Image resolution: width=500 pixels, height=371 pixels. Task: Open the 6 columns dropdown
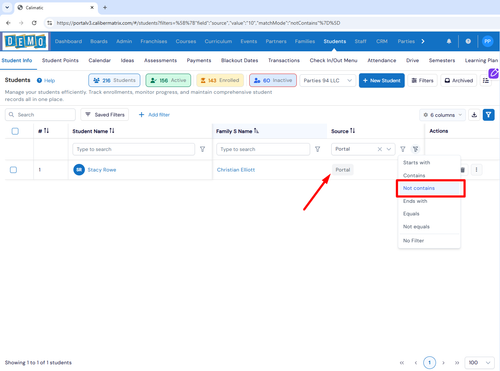pos(442,115)
